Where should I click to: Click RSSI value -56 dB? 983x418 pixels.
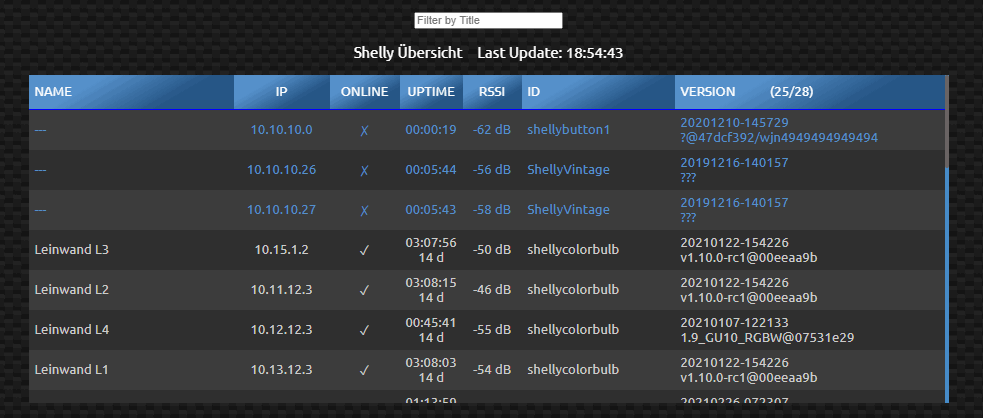(x=492, y=170)
